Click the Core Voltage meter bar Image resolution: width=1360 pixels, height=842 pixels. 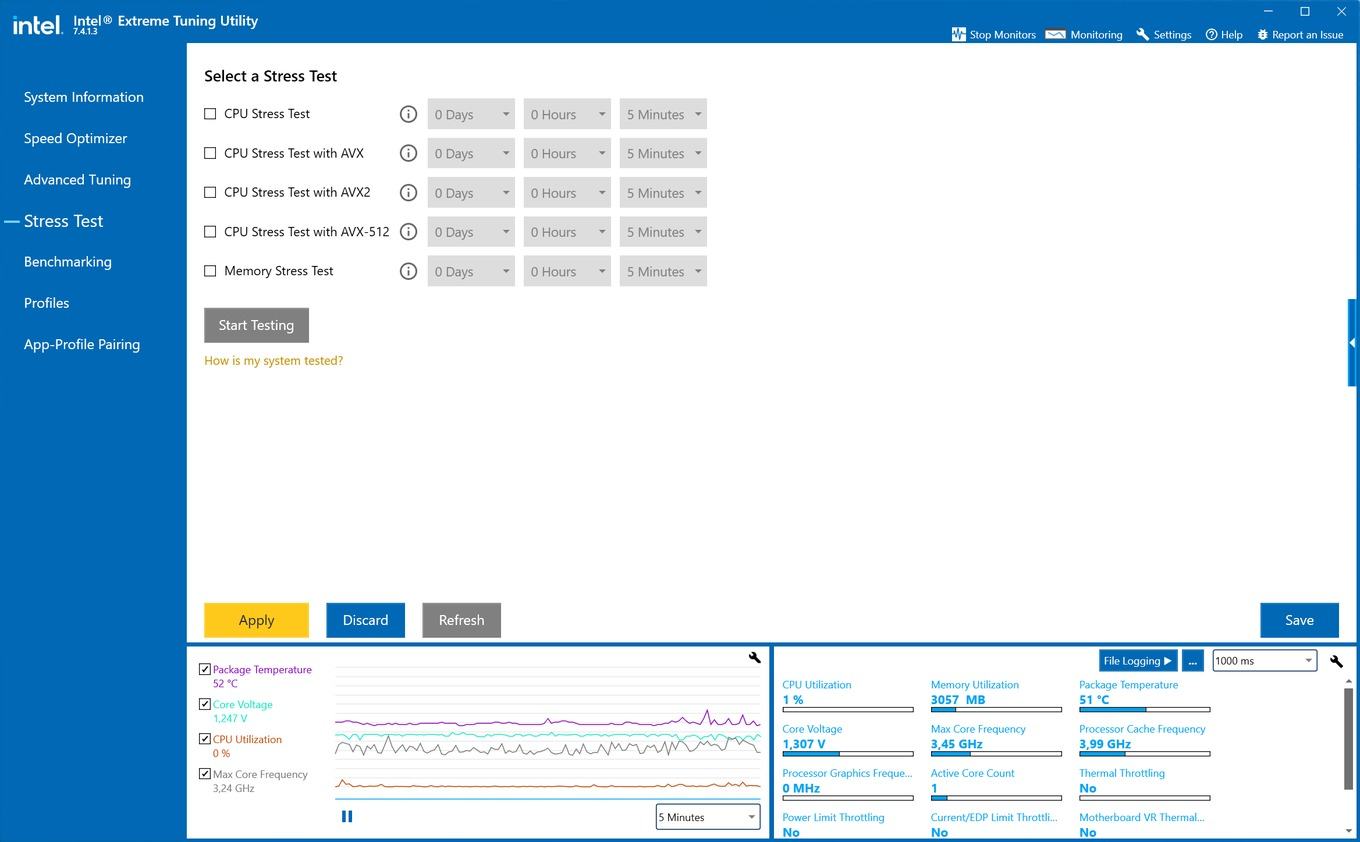pyautogui.click(x=848, y=754)
